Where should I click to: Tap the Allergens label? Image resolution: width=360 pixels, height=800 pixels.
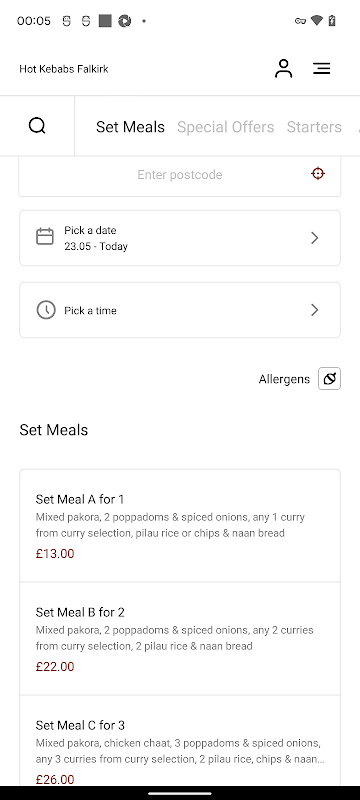(284, 379)
